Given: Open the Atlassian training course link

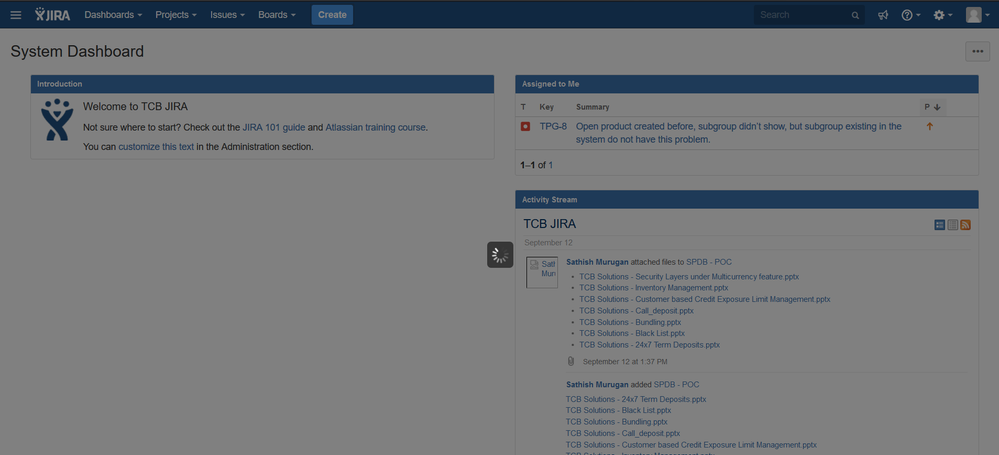Looking at the screenshot, I should [x=375, y=127].
